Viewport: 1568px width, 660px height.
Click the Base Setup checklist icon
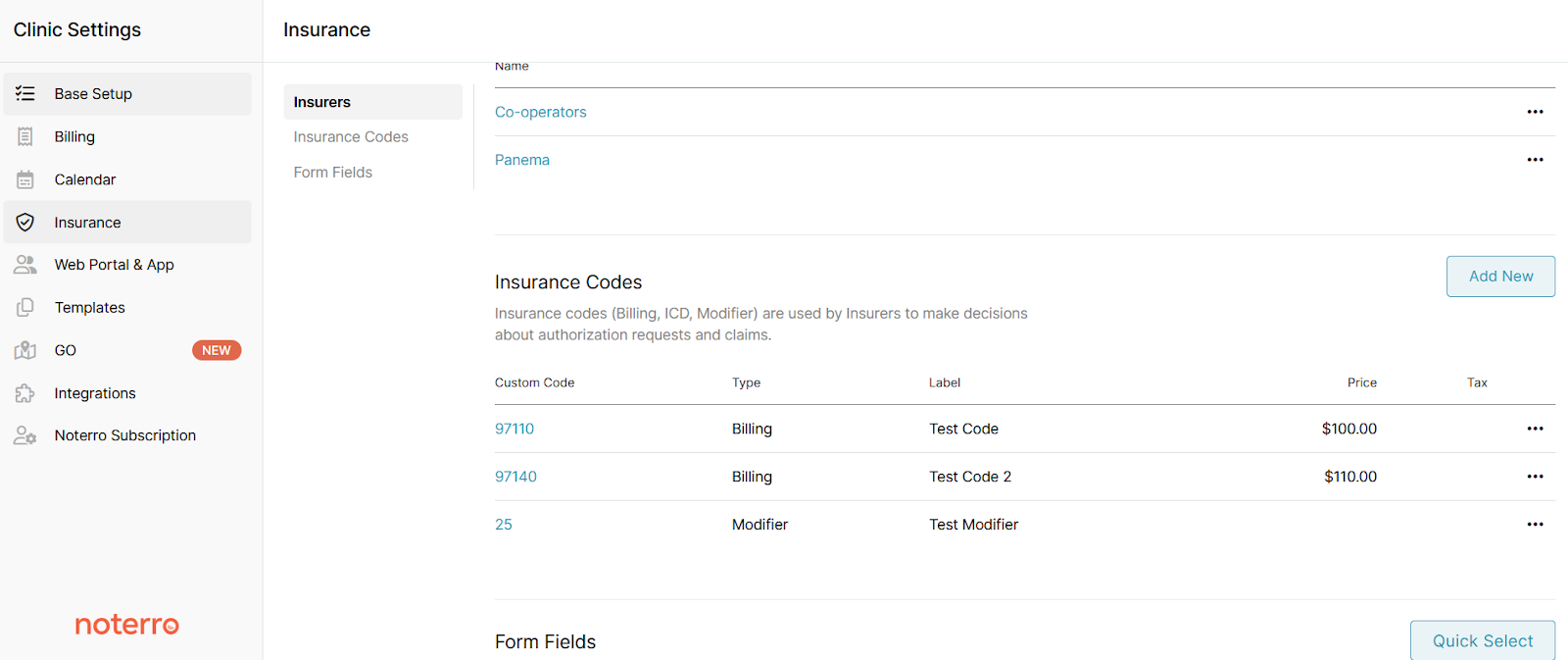click(x=25, y=94)
